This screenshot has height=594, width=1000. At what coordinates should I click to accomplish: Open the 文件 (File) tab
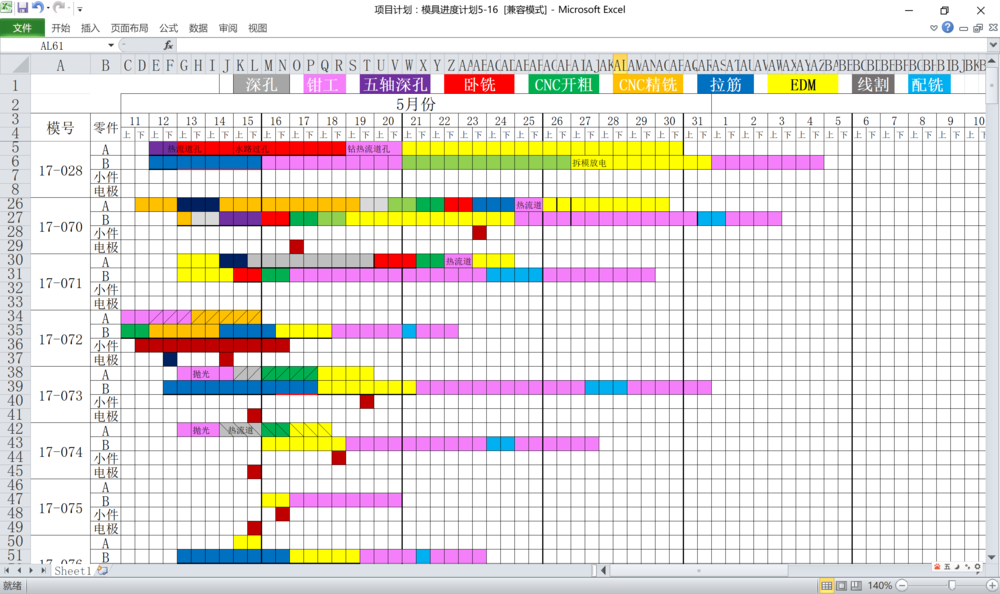pos(22,28)
